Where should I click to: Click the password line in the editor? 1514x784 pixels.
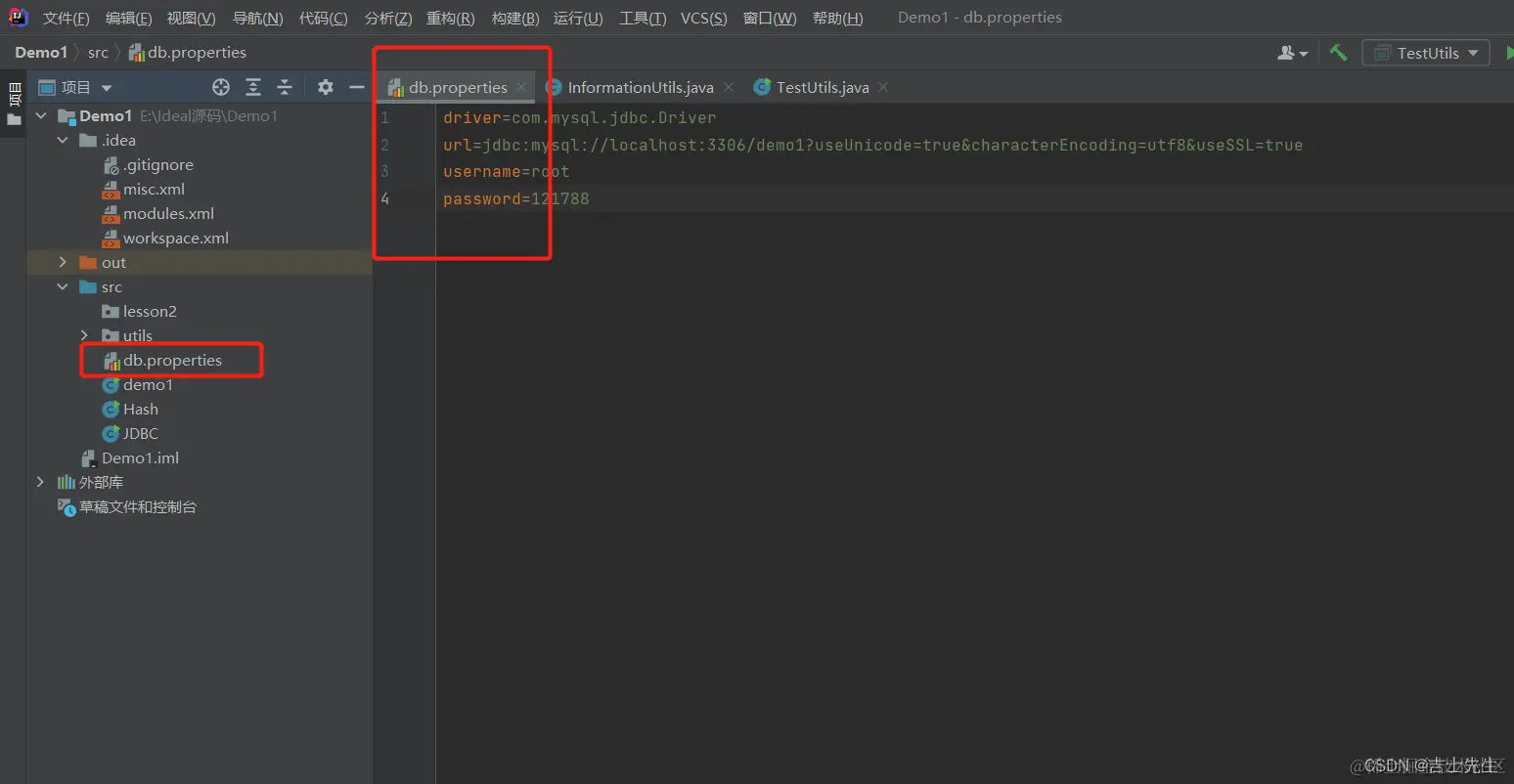click(x=515, y=198)
